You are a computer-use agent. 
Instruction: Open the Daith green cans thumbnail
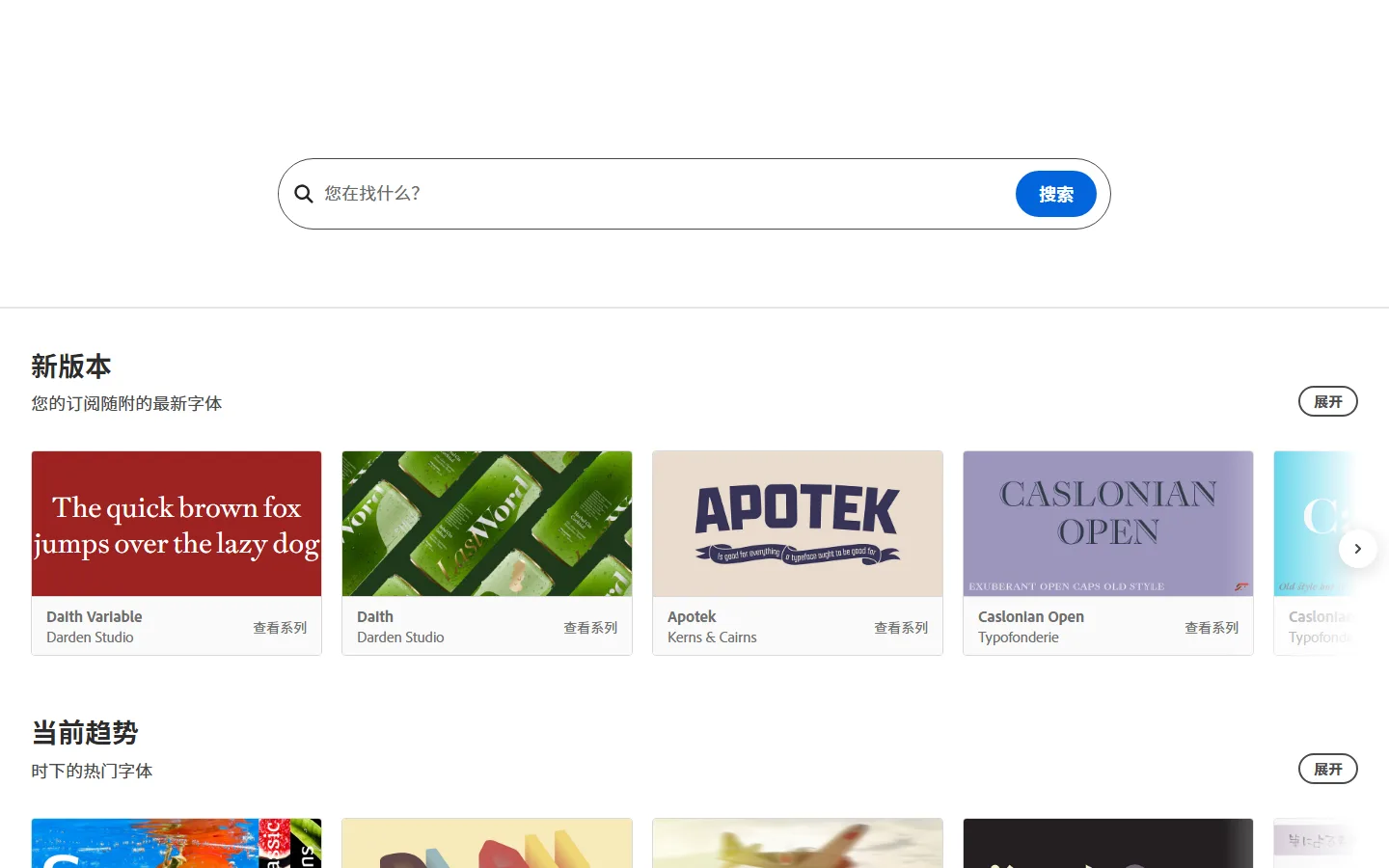click(487, 524)
